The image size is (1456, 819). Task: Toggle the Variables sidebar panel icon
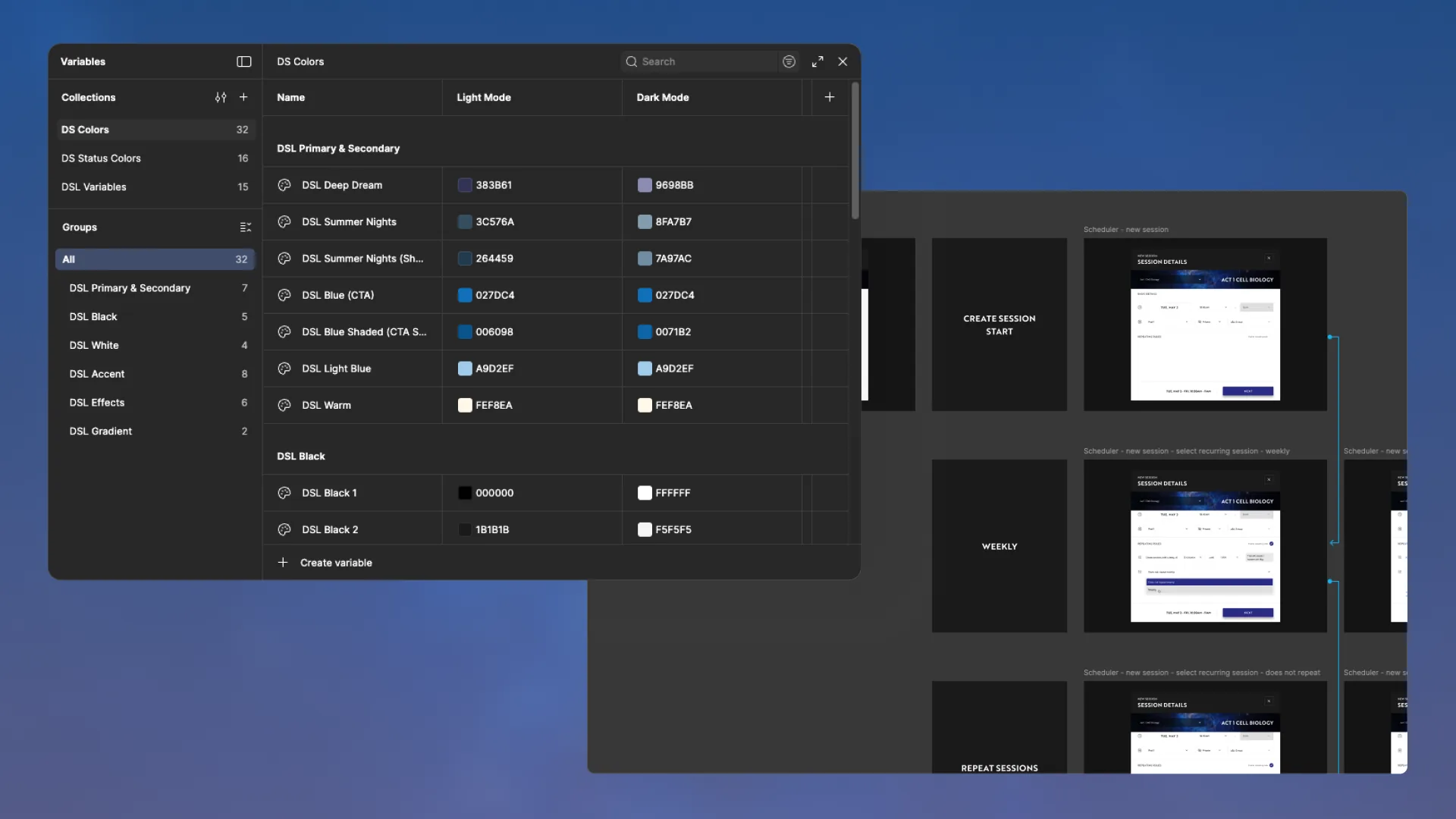[243, 61]
